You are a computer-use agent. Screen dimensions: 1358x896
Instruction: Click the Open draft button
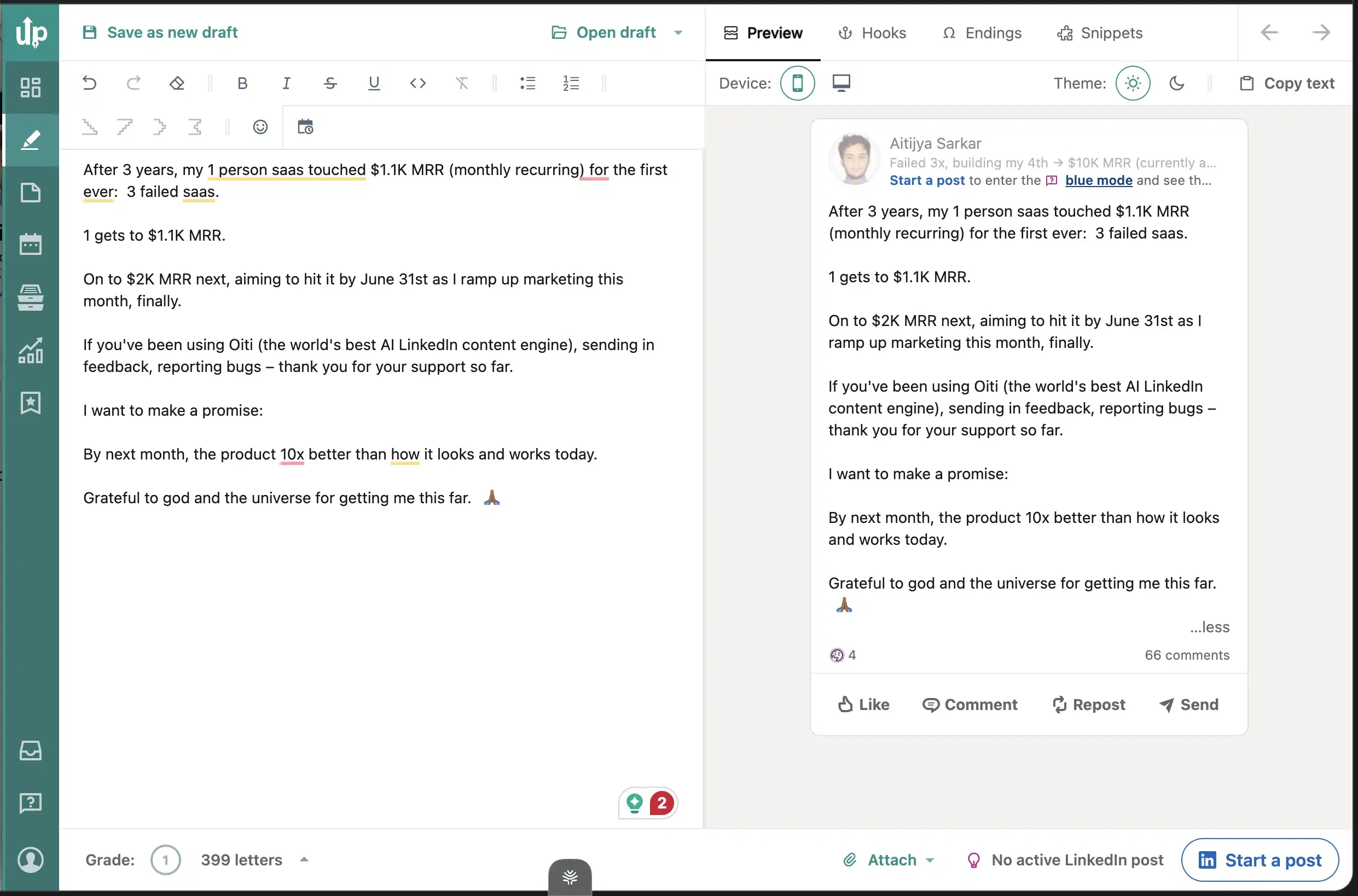click(603, 33)
